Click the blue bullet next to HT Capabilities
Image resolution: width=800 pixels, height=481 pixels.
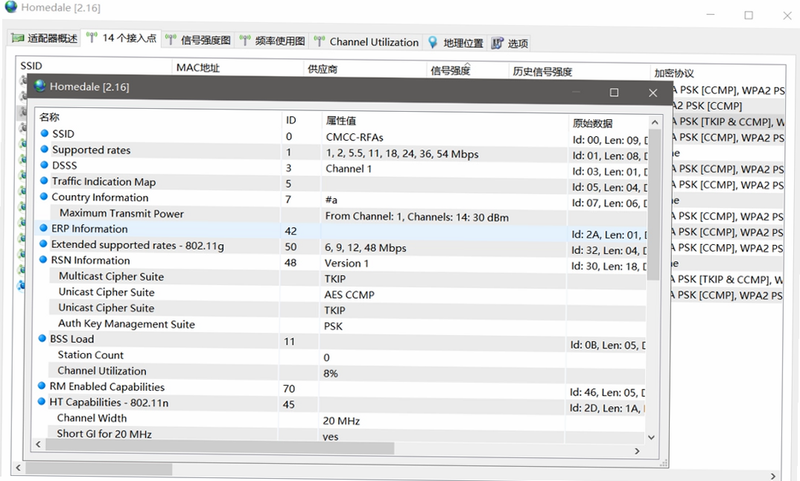click(x=41, y=401)
